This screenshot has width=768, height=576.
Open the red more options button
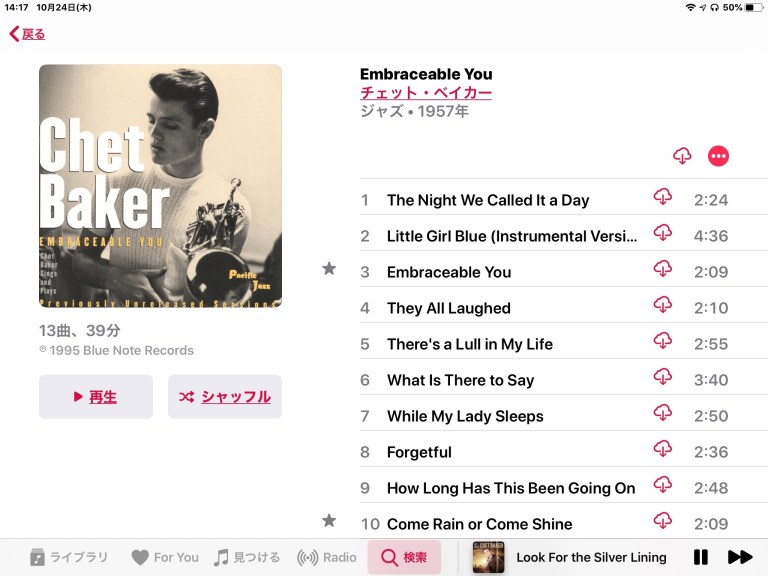coord(719,156)
